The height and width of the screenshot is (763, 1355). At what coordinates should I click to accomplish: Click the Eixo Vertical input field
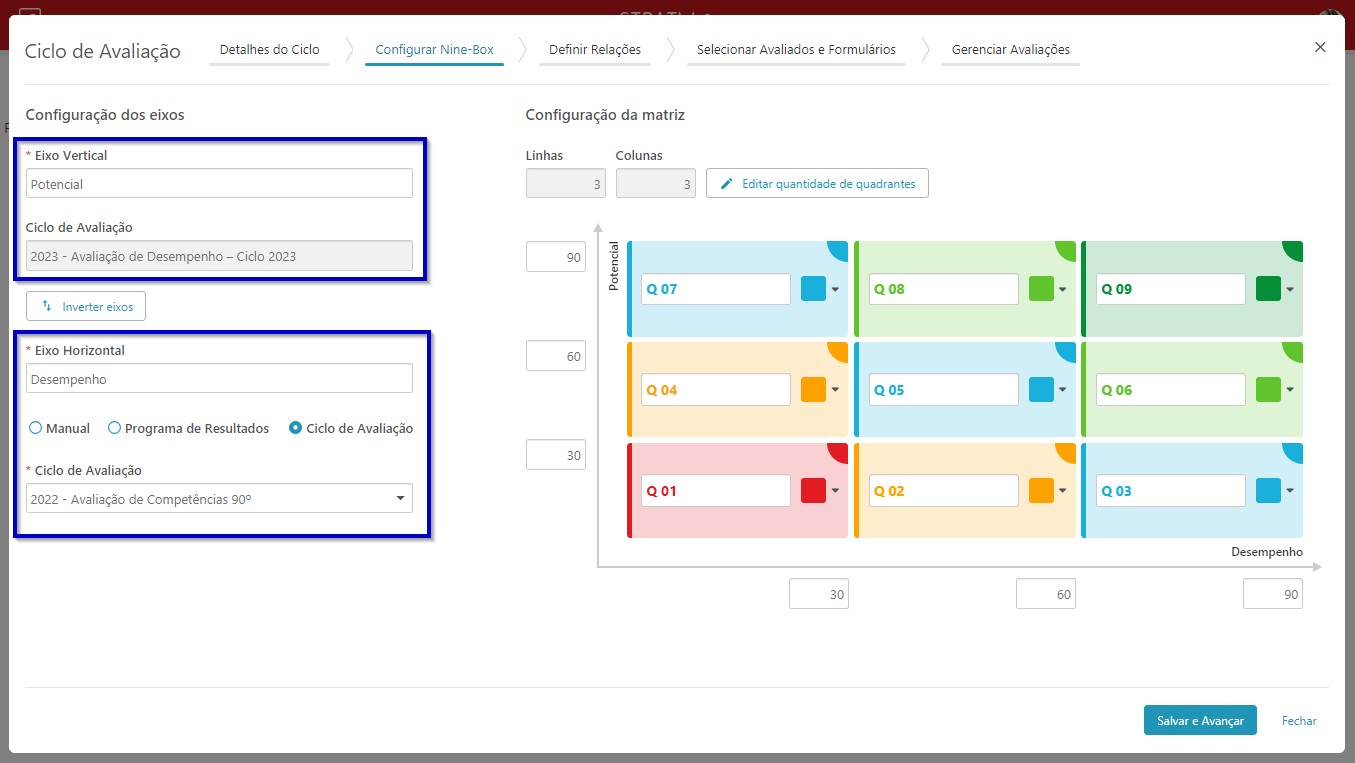[x=219, y=184]
